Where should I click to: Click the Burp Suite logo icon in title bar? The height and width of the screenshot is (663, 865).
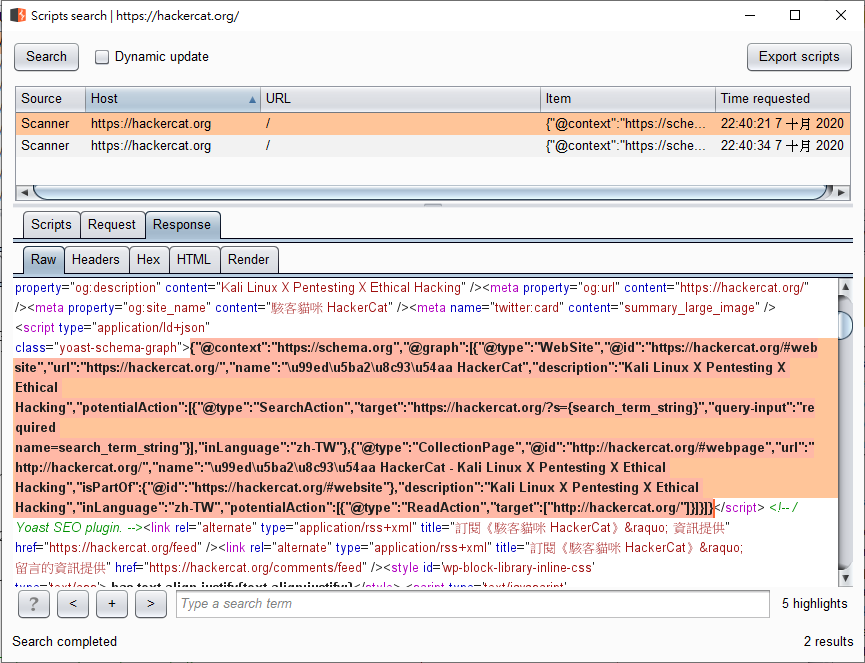(18, 15)
